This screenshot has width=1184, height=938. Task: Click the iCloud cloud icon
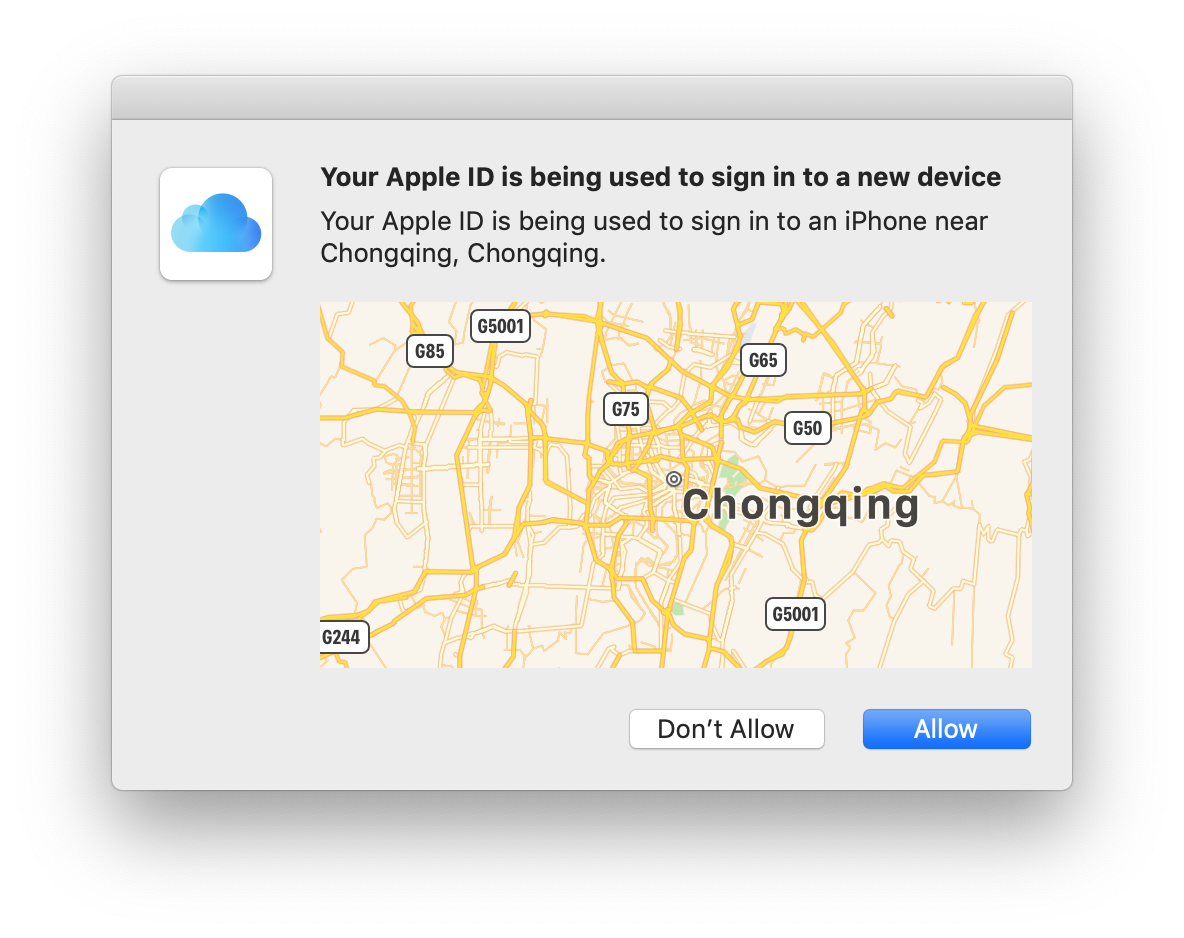point(216,223)
